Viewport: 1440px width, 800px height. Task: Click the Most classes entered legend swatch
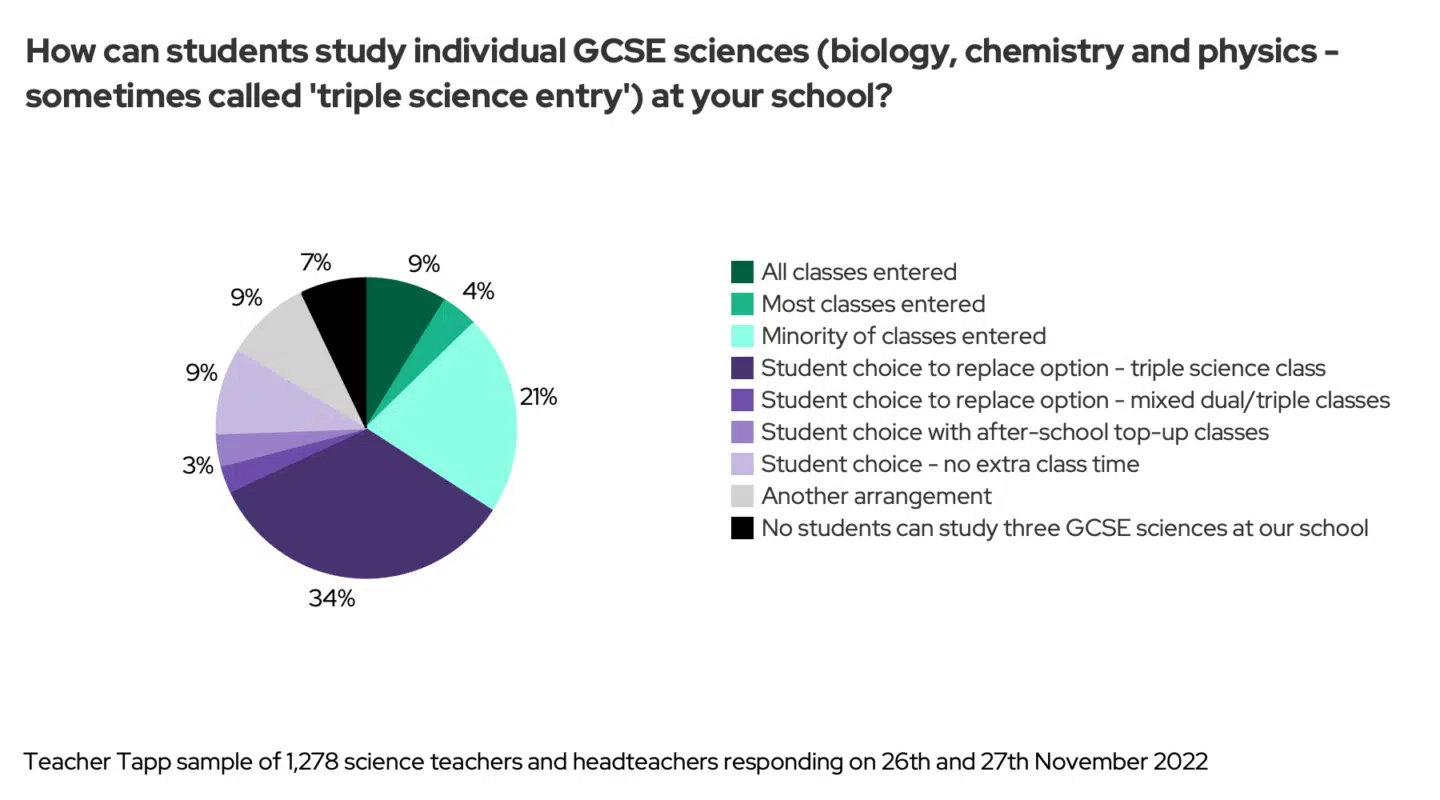742,304
